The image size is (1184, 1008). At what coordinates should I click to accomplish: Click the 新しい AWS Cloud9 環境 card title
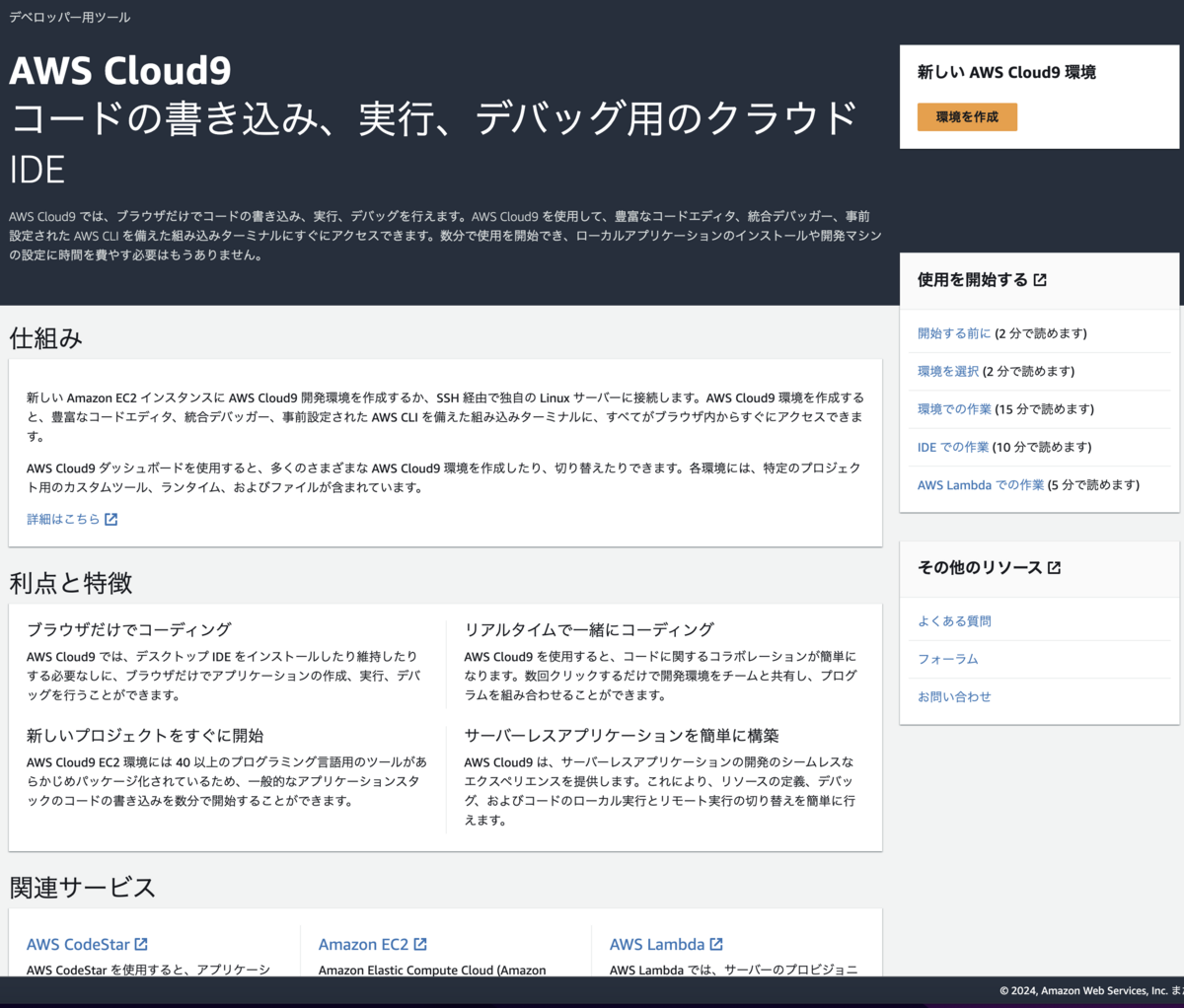click(1006, 72)
